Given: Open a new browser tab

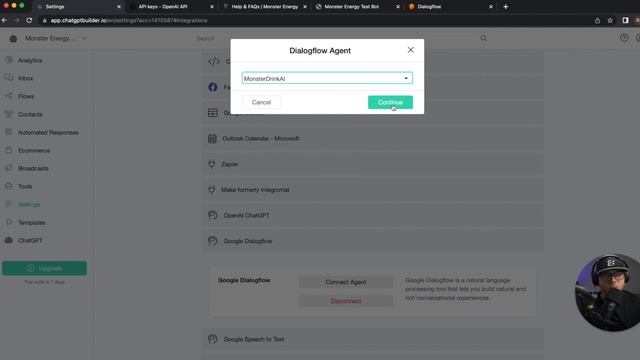Looking at the screenshot, I should tap(506, 7).
